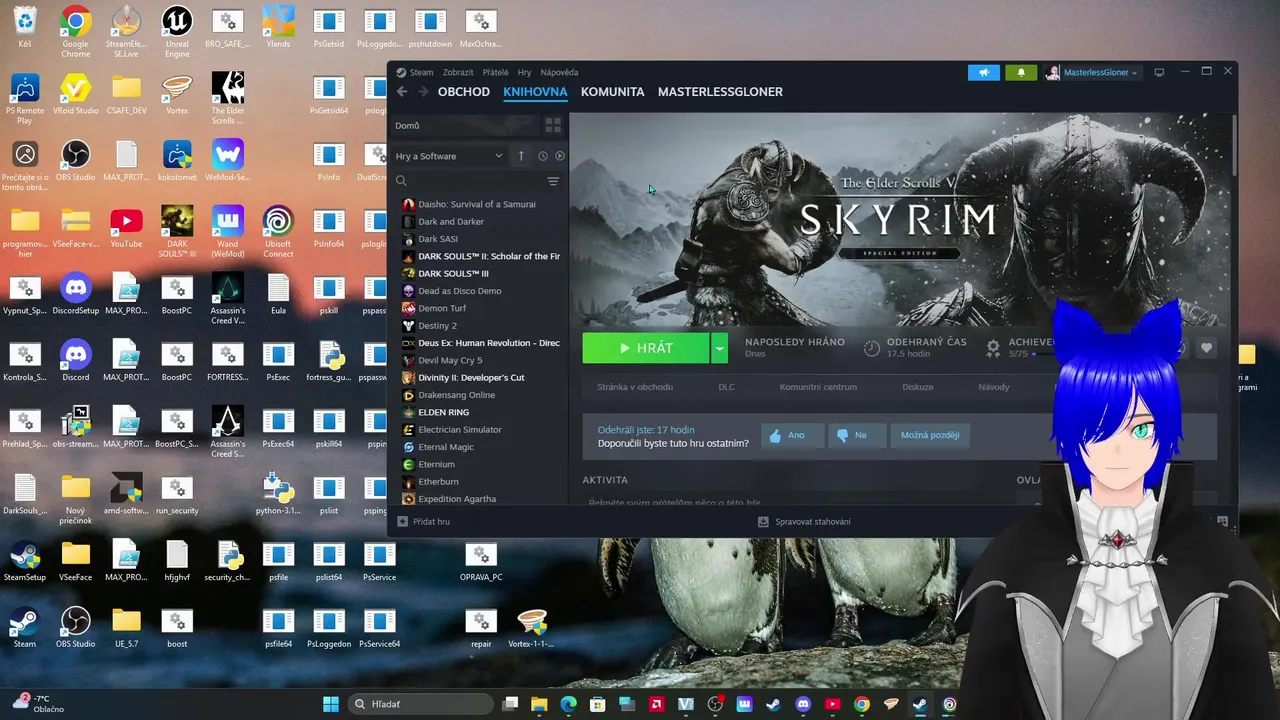Open the weather widget on taskbar
This screenshot has height=720, width=1280.
coord(40,704)
